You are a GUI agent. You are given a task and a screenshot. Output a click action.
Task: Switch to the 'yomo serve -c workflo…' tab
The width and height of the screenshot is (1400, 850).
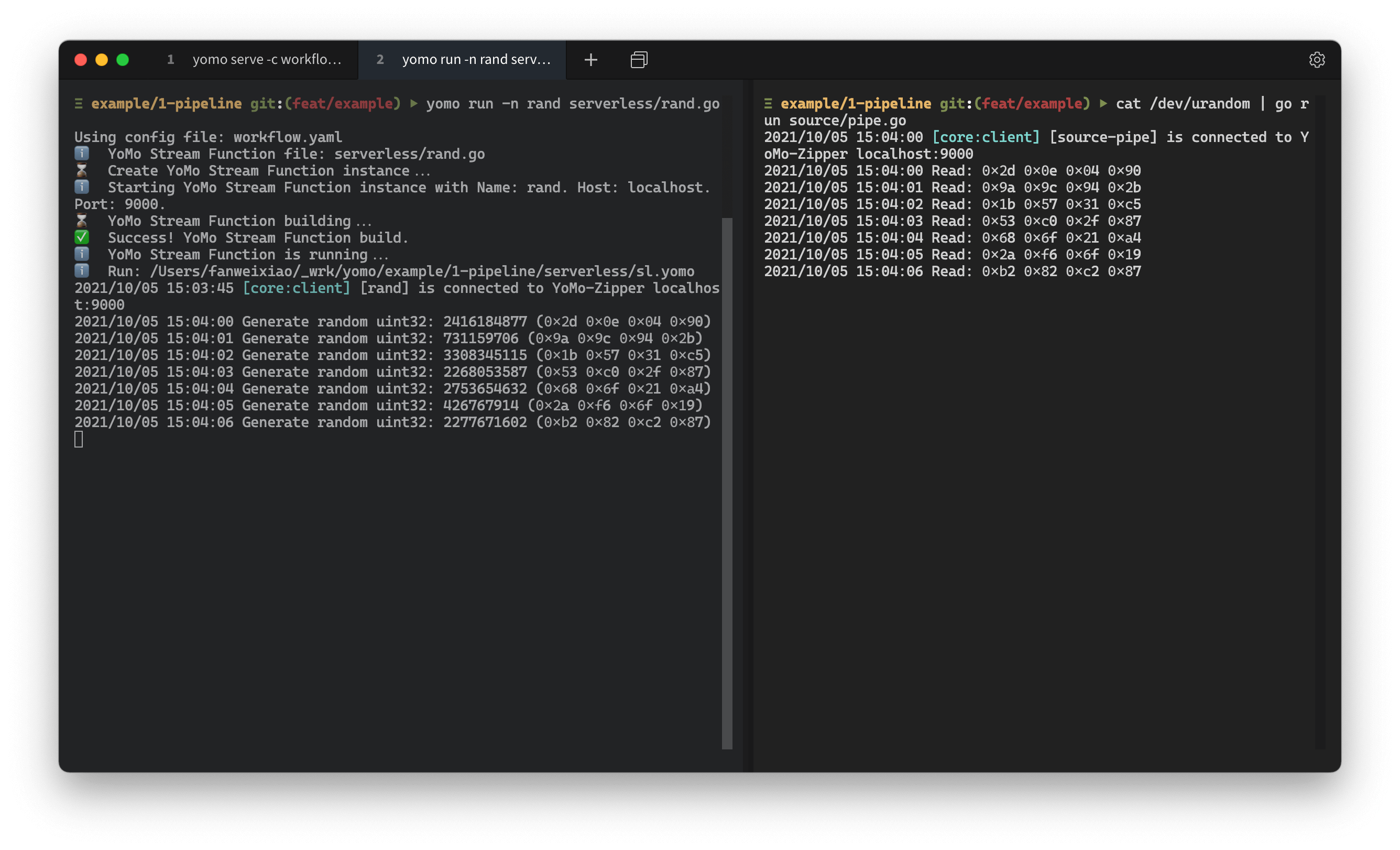tap(256, 60)
